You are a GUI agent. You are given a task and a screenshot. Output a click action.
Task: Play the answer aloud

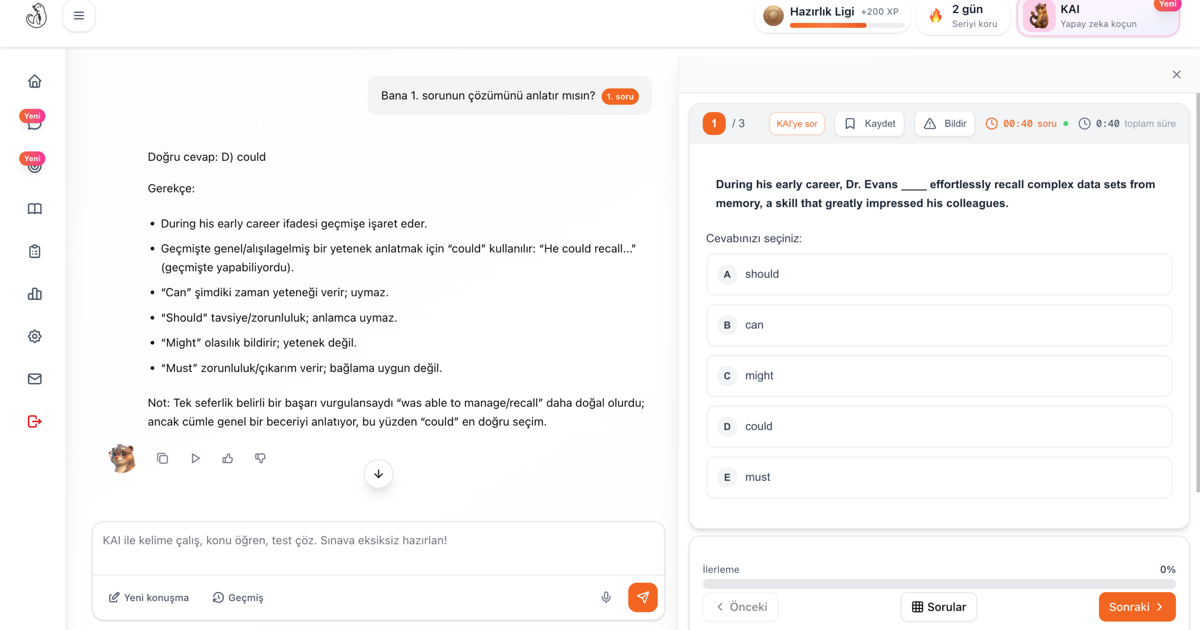tap(195, 458)
